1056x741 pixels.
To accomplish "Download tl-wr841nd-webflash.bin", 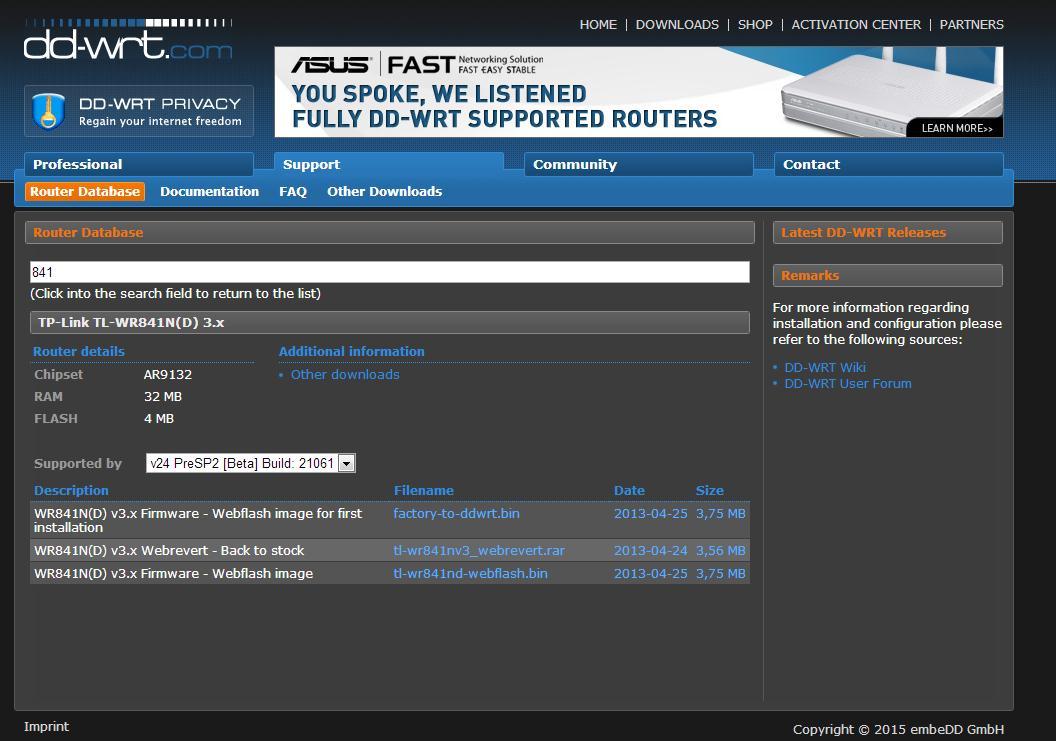I will click(470, 573).
